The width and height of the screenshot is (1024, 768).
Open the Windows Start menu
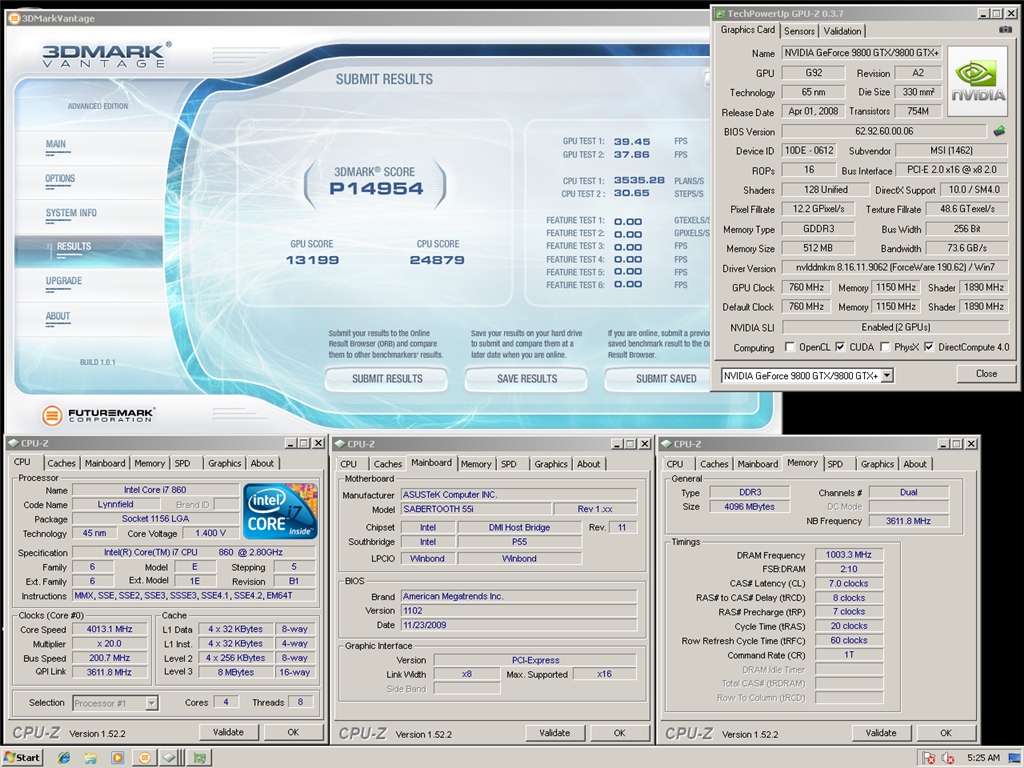22,757
